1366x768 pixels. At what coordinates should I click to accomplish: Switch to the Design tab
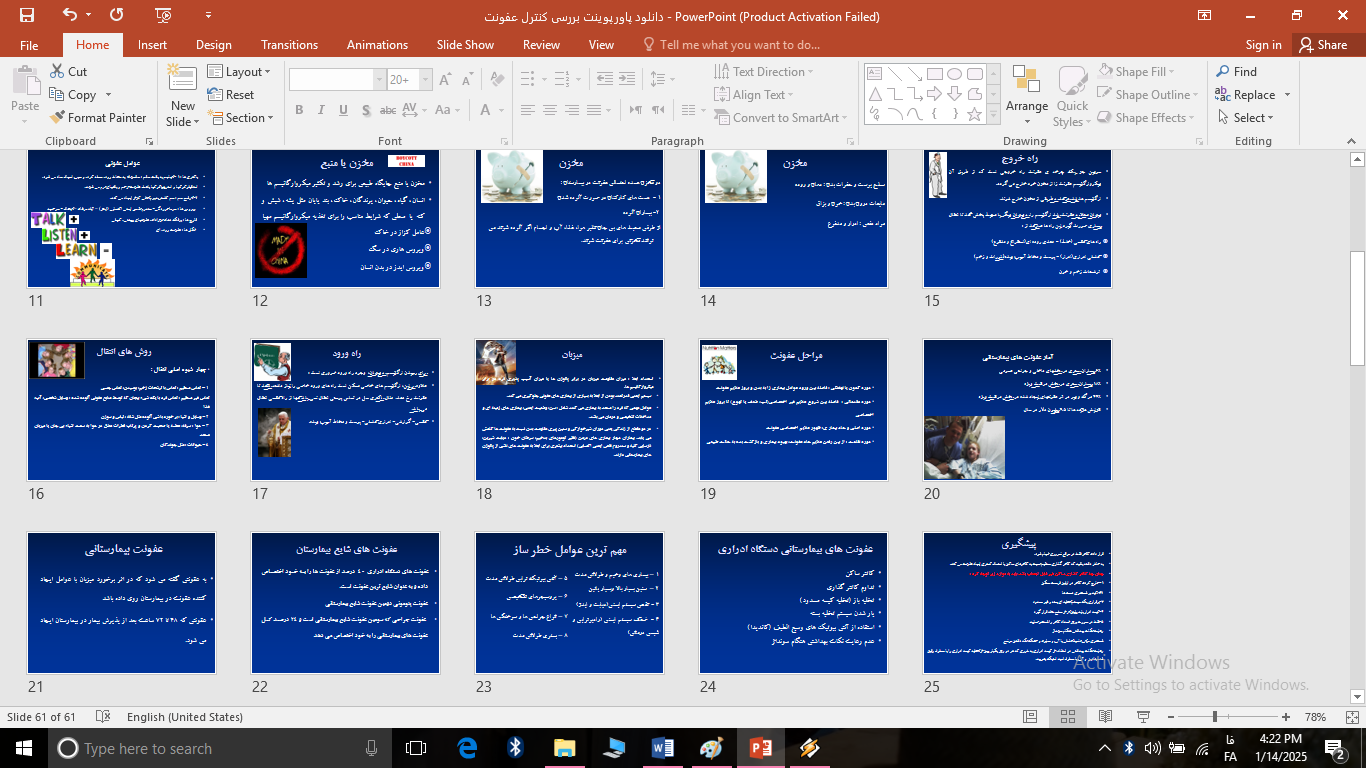click(x=213, y=44)
